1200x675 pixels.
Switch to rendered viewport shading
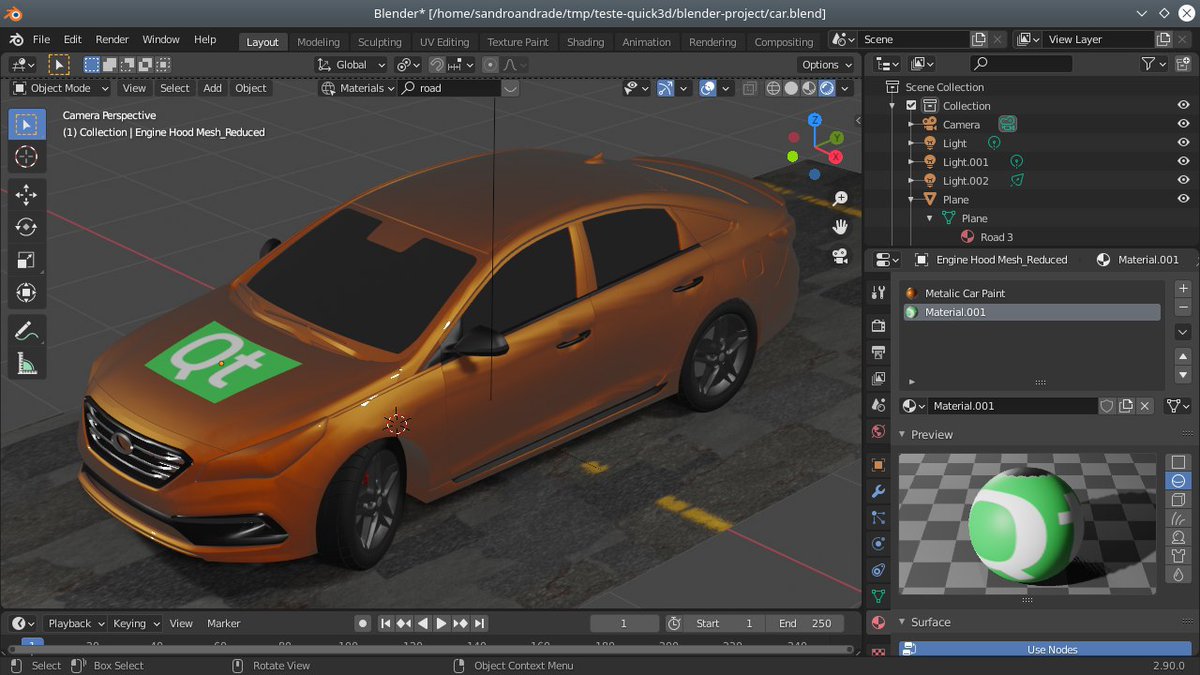pyautogui.click(x=828, y=88)
